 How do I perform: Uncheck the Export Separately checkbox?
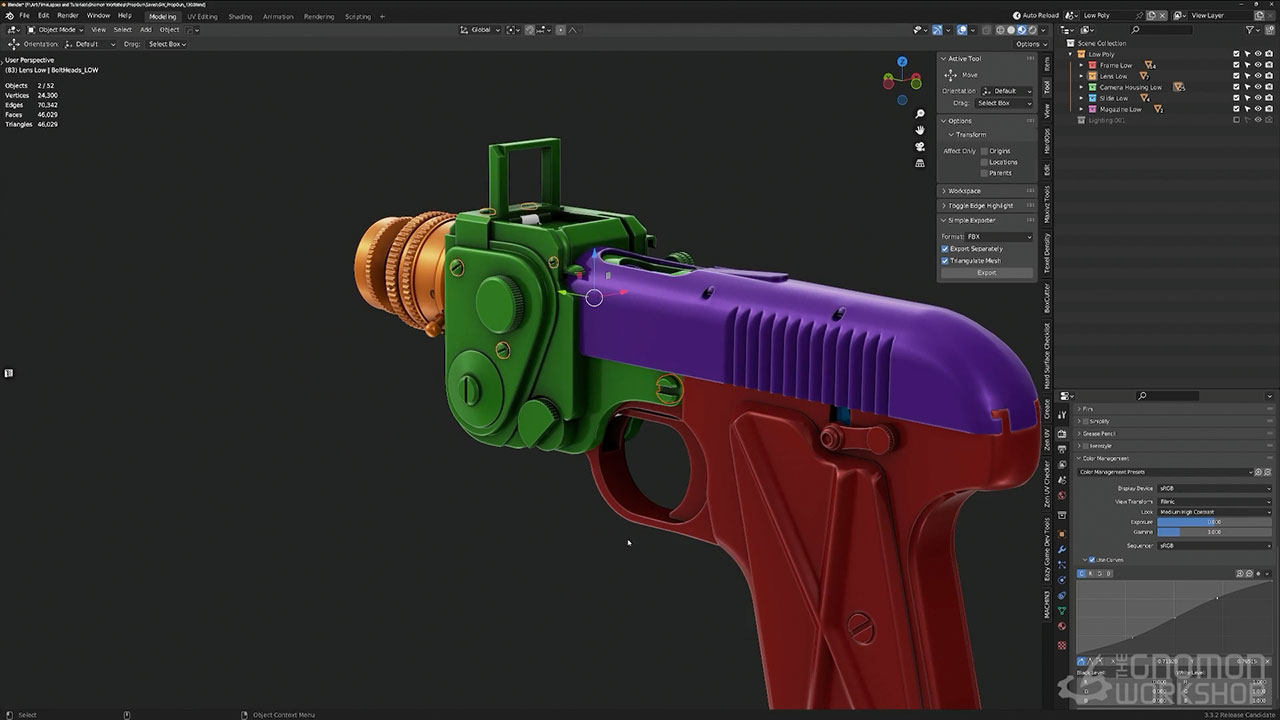pos(945,249)
